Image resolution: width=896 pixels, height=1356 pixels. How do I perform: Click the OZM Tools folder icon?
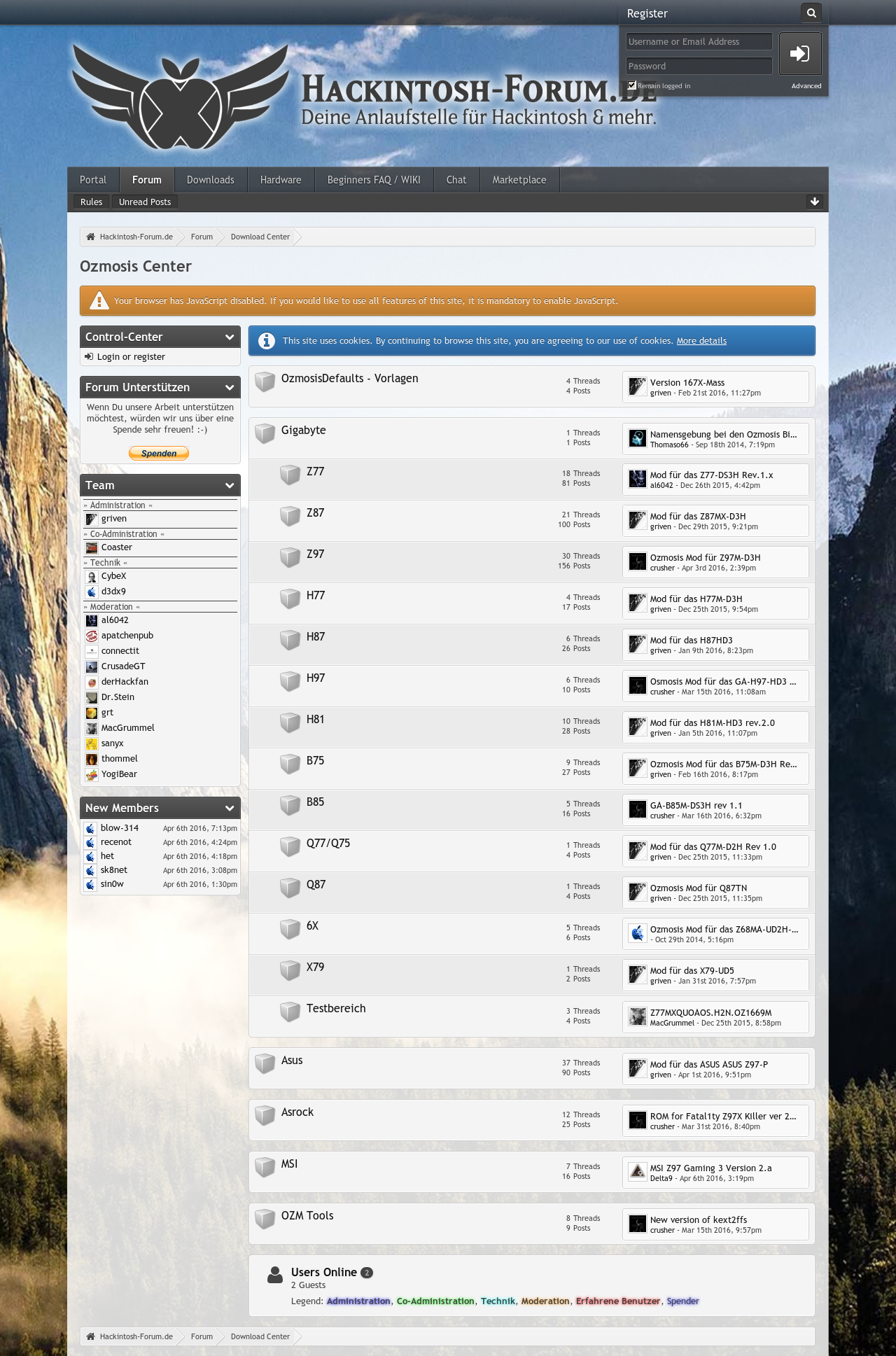point(265,1219)
